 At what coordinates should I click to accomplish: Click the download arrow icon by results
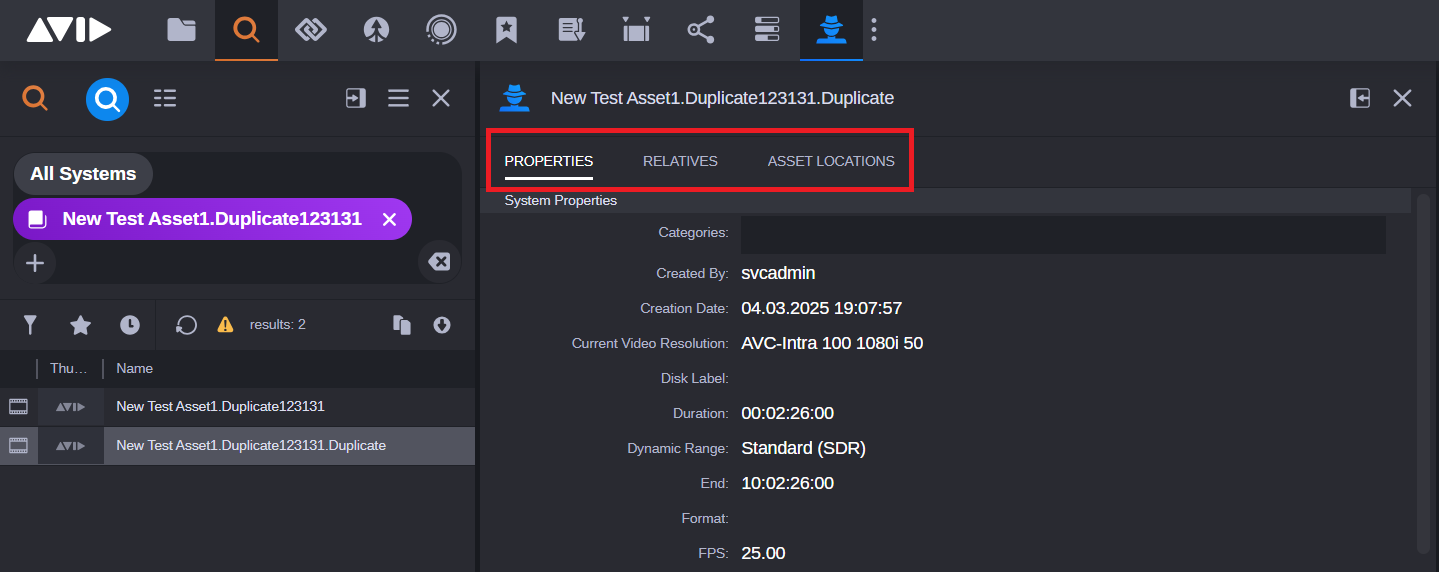pos(442,325)
